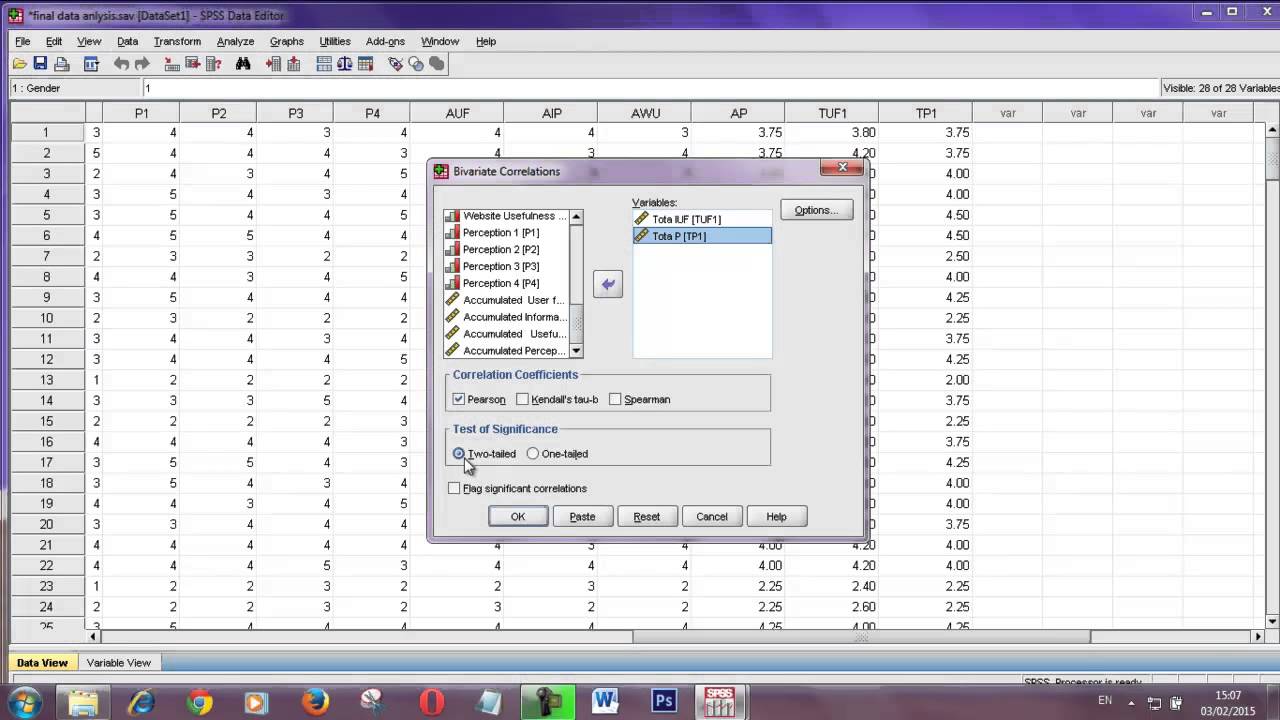Click the variable list scroll down arrow
This screenshot has height=720, width=1280.
point(576,351)
